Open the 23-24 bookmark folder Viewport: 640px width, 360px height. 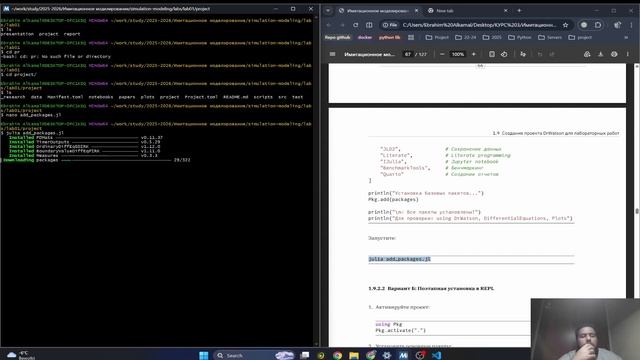pos(466,37)
